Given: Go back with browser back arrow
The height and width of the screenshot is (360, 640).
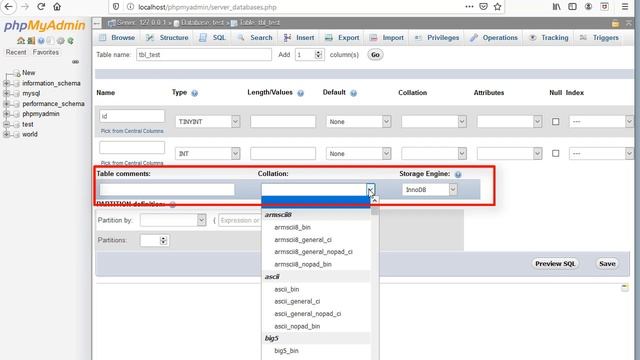Looking at the screenshot, I should pos(8,7).
